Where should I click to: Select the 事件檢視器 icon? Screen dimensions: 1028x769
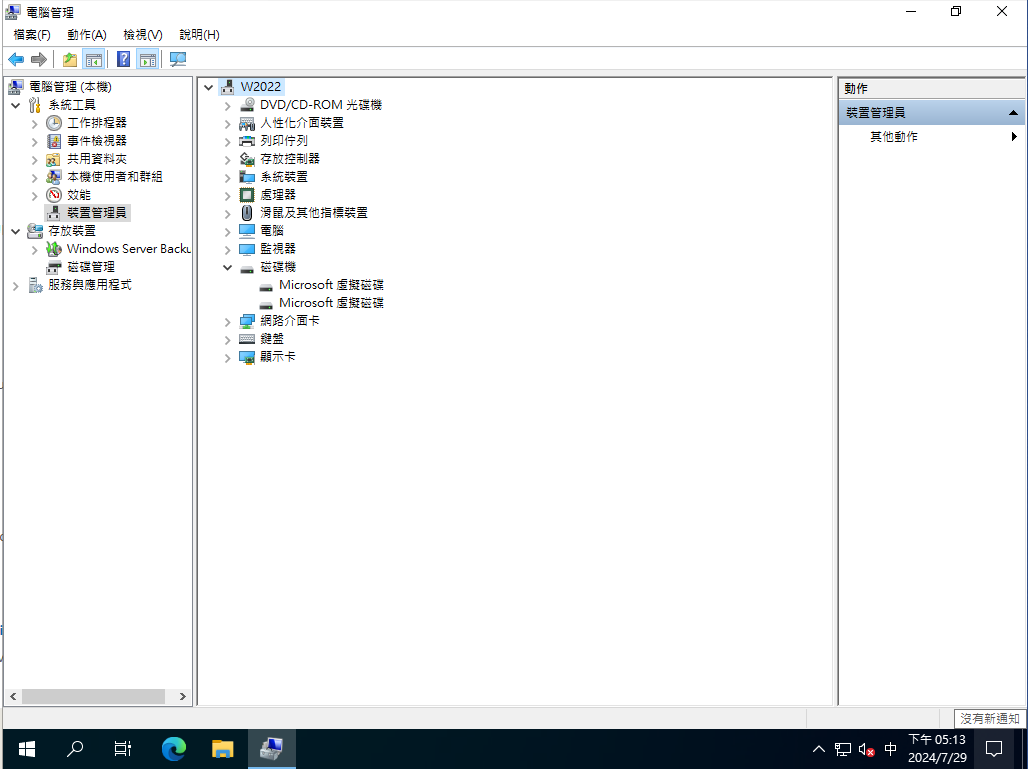point(54,141)
